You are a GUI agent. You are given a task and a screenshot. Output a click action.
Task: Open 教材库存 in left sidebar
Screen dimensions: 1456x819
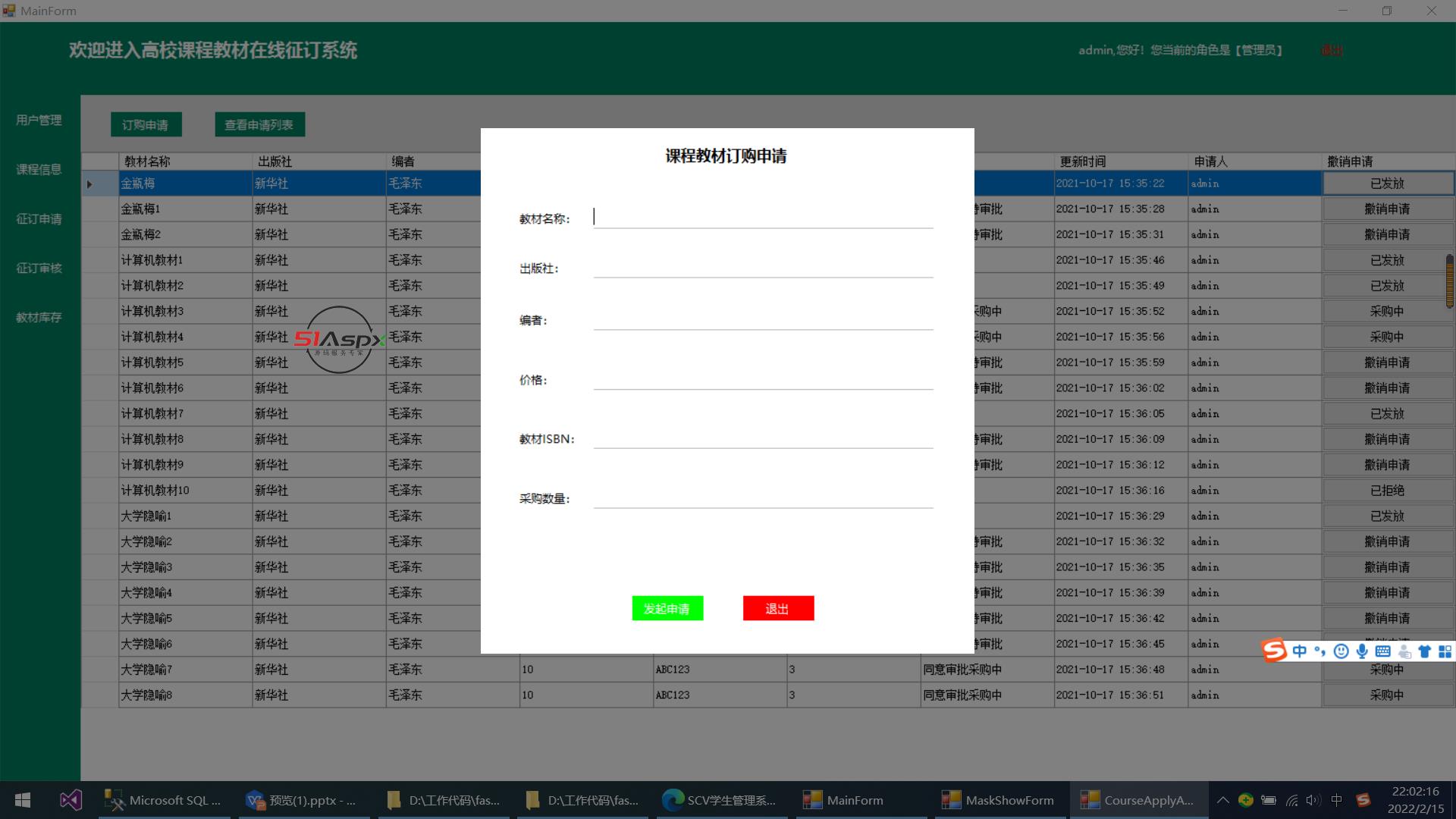coord(39,317)
